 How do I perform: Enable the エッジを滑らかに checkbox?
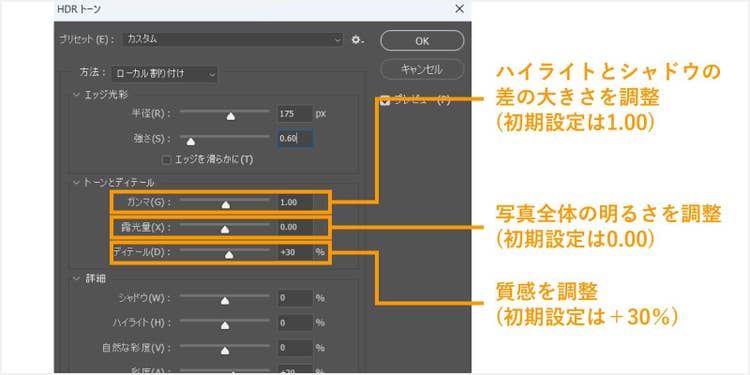tap(167, 160)
